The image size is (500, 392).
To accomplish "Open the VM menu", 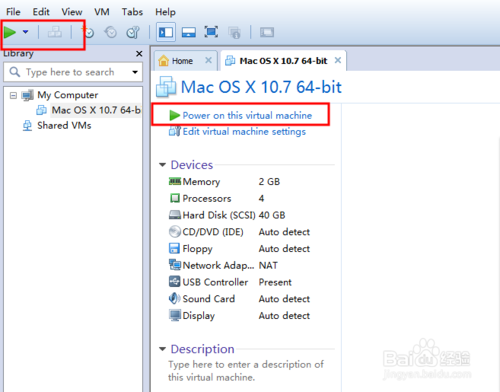I will [102, 12].
